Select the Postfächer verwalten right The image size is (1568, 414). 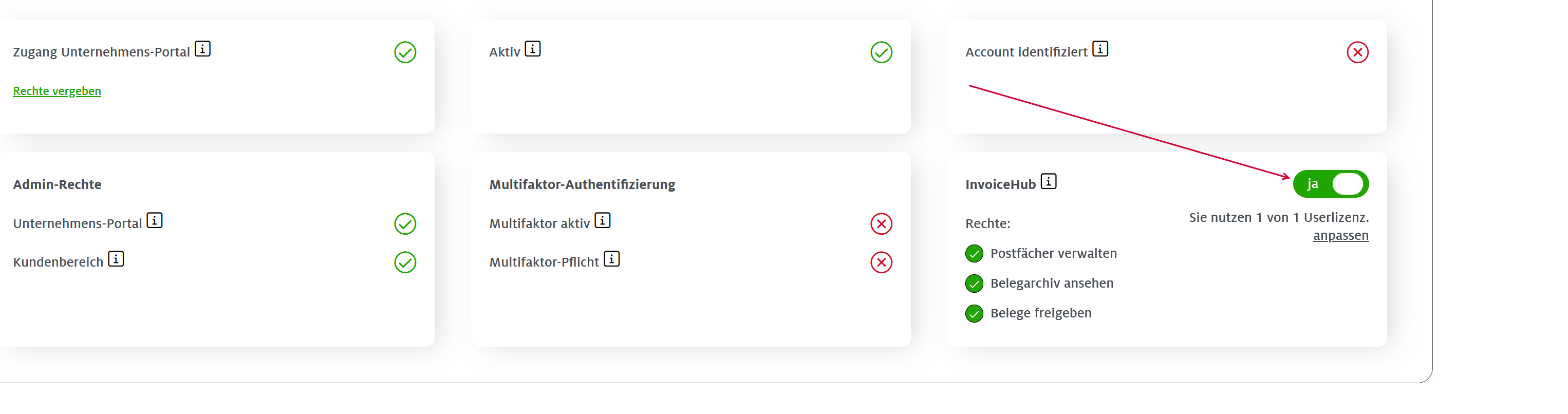coord(1041,253)
